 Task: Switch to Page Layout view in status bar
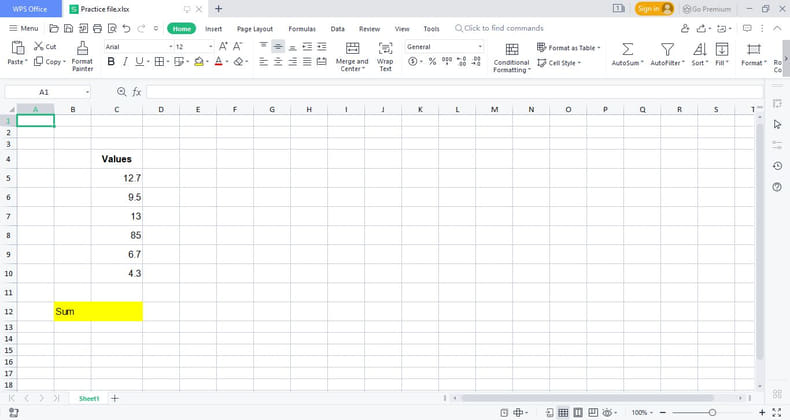point(578,412)
